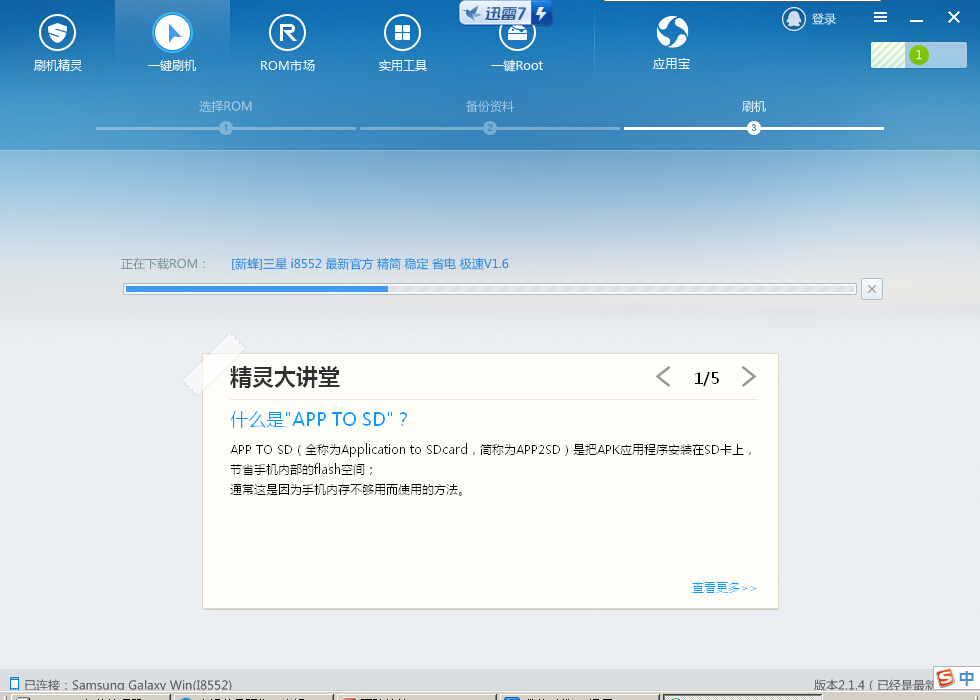Click the green download counter badge
This screenshot has height=700, width=980.
click(x=918, y=55)
